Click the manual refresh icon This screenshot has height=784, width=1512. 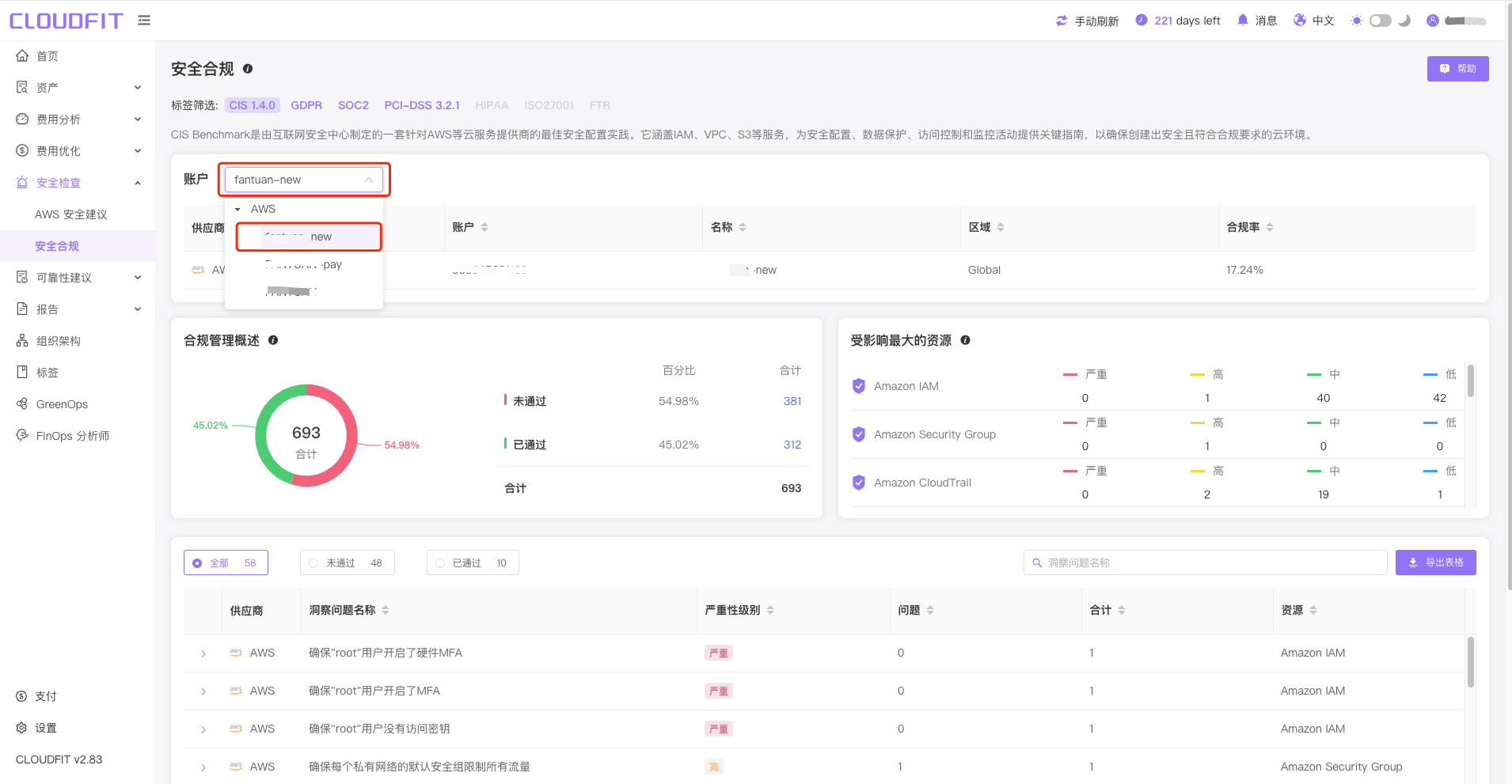(1062, 21)
